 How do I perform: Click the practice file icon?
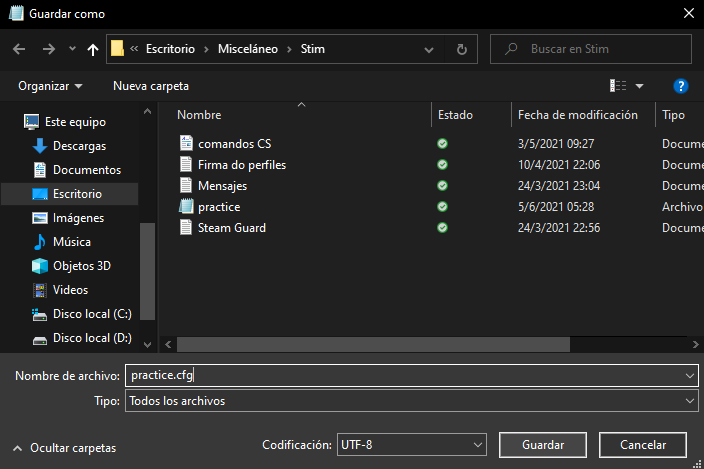click(185, 207)
